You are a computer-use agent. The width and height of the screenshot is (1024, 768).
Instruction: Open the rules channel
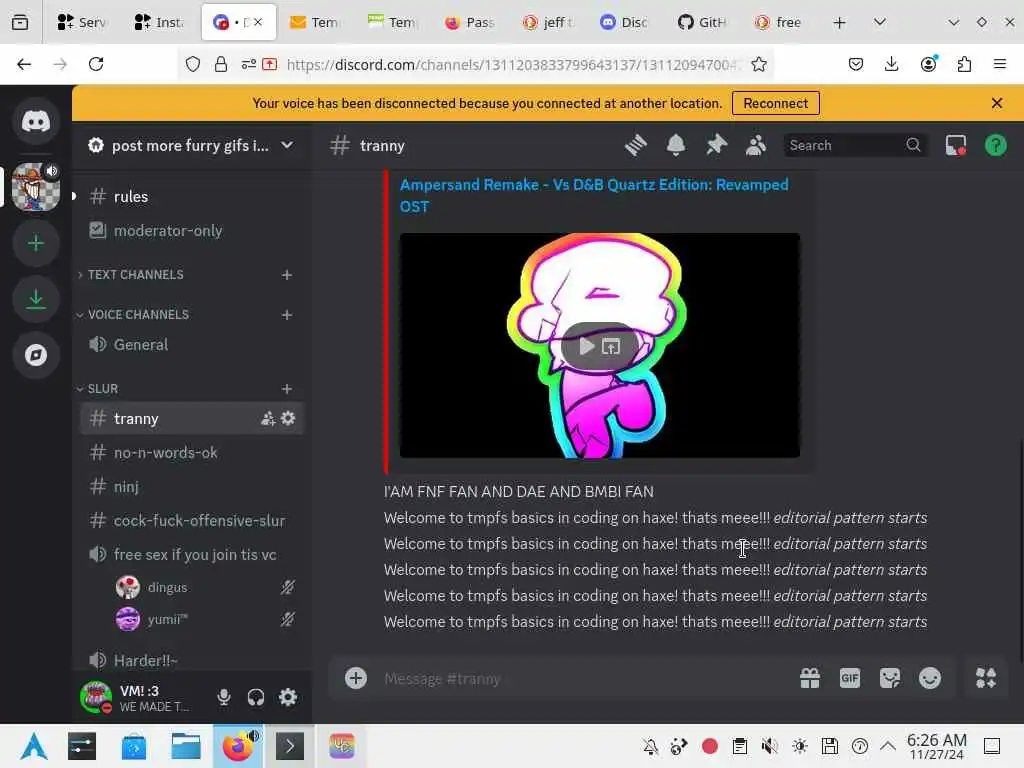[x=191, y=197]
